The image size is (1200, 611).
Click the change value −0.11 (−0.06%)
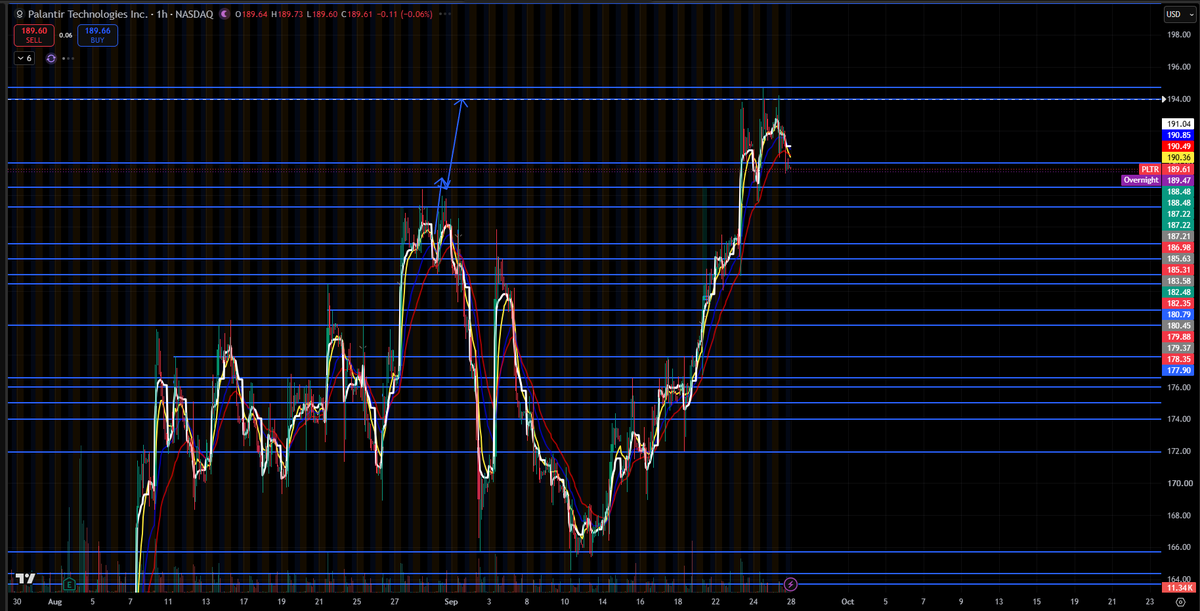(403, 13)
